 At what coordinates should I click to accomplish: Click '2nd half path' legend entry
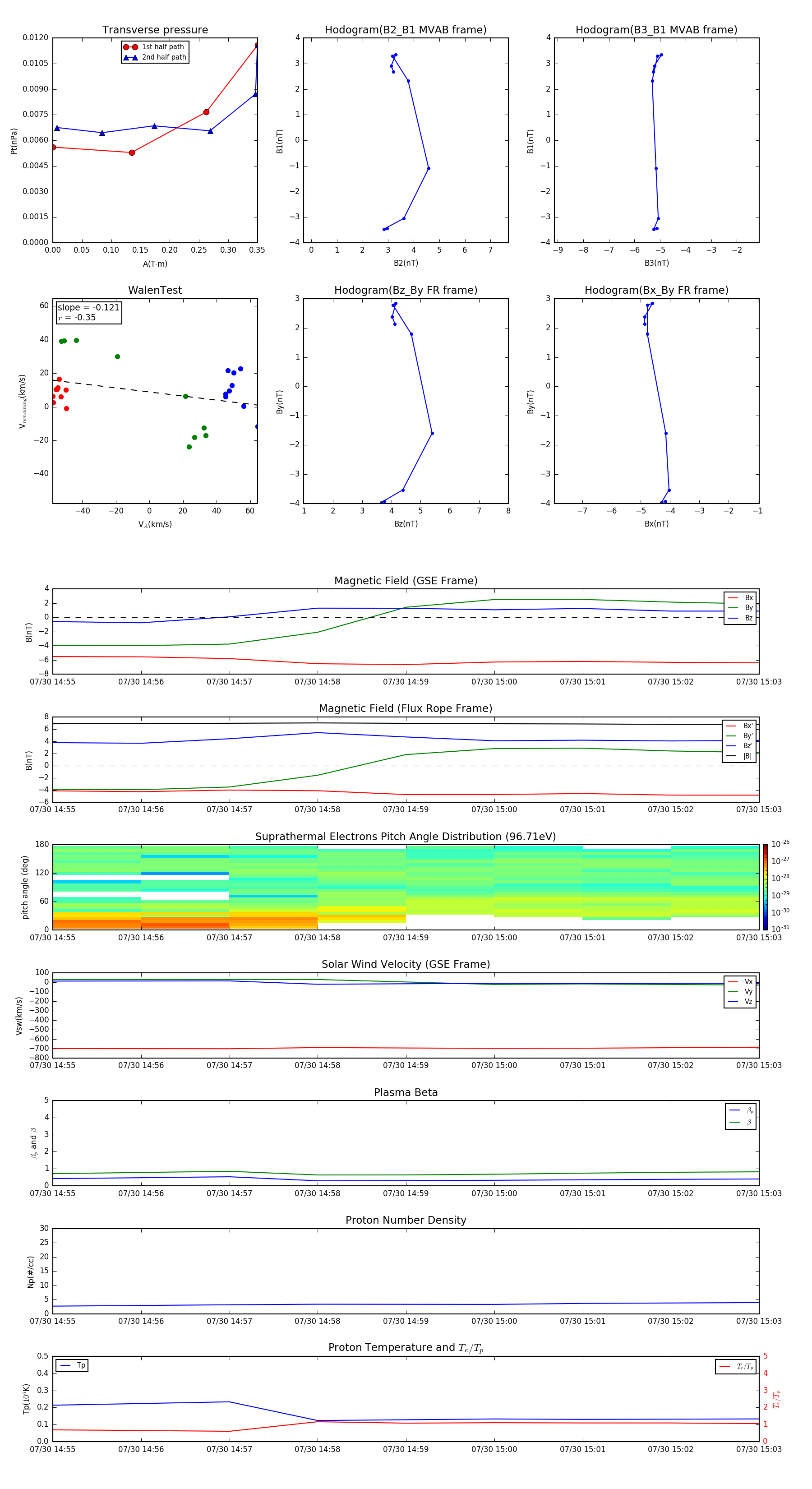pos(155,57)
